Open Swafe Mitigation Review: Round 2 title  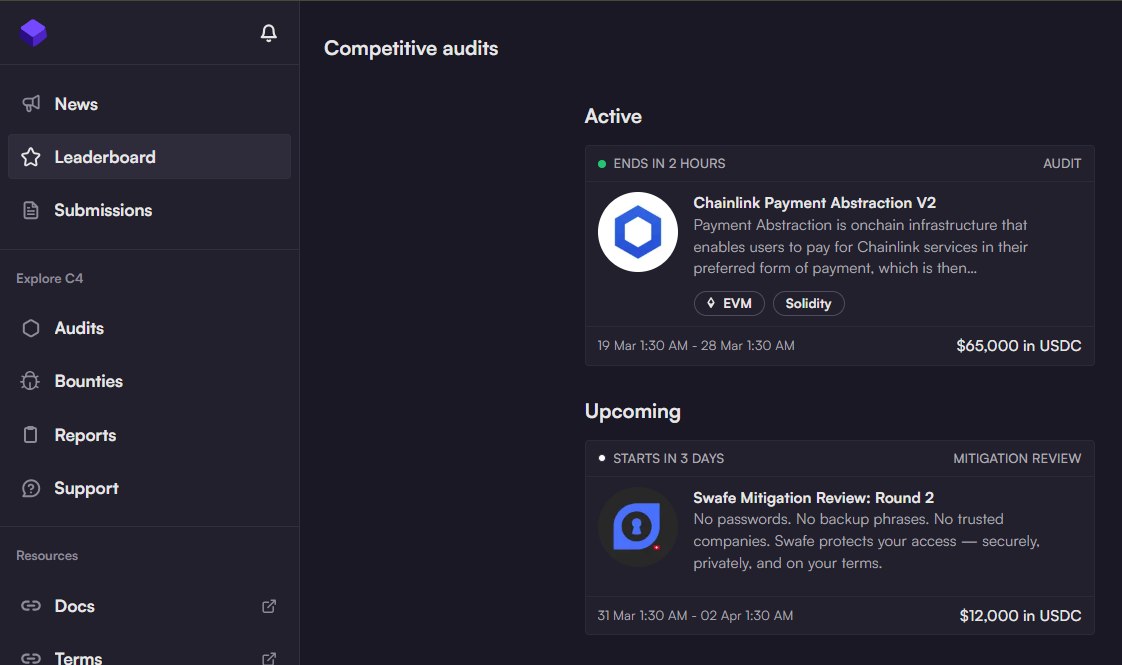pyautogui.click(x=814, y=497)
